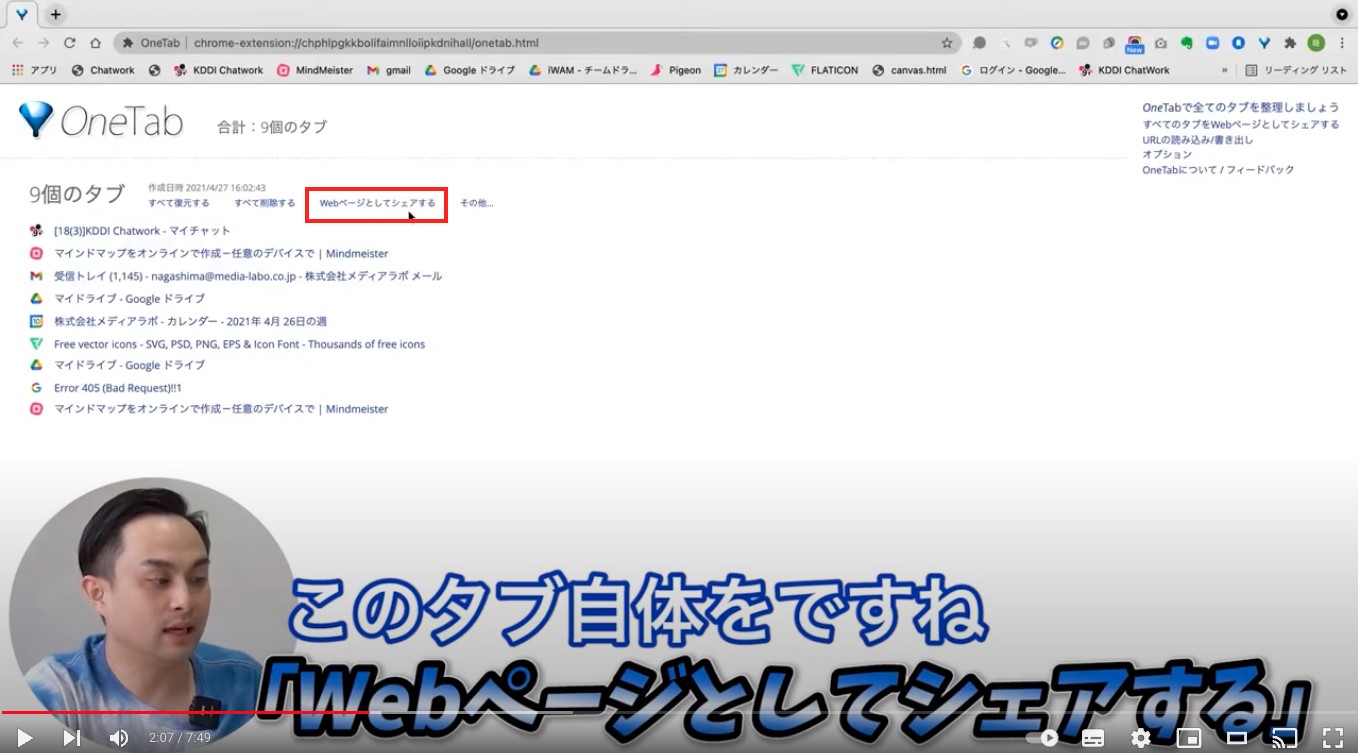Switch to theater mode
The width and height of the screenshot is (1358, 753).
click(x=1237, y=738)
